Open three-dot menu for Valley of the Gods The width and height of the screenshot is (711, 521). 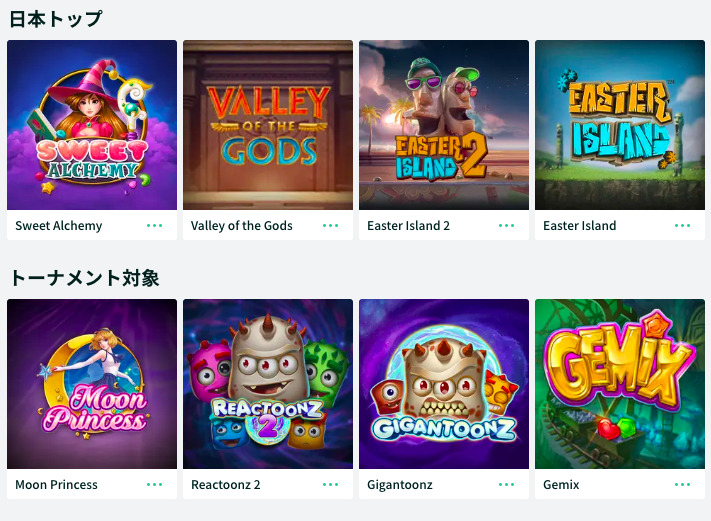(x=330, y=225)
